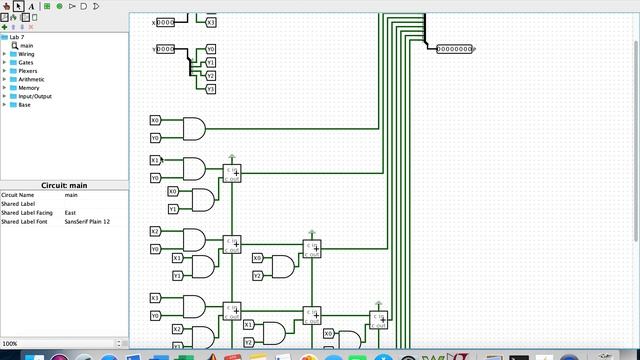Click the zoom percentage 100% field

pyautogui.click(x=57, y=344)
